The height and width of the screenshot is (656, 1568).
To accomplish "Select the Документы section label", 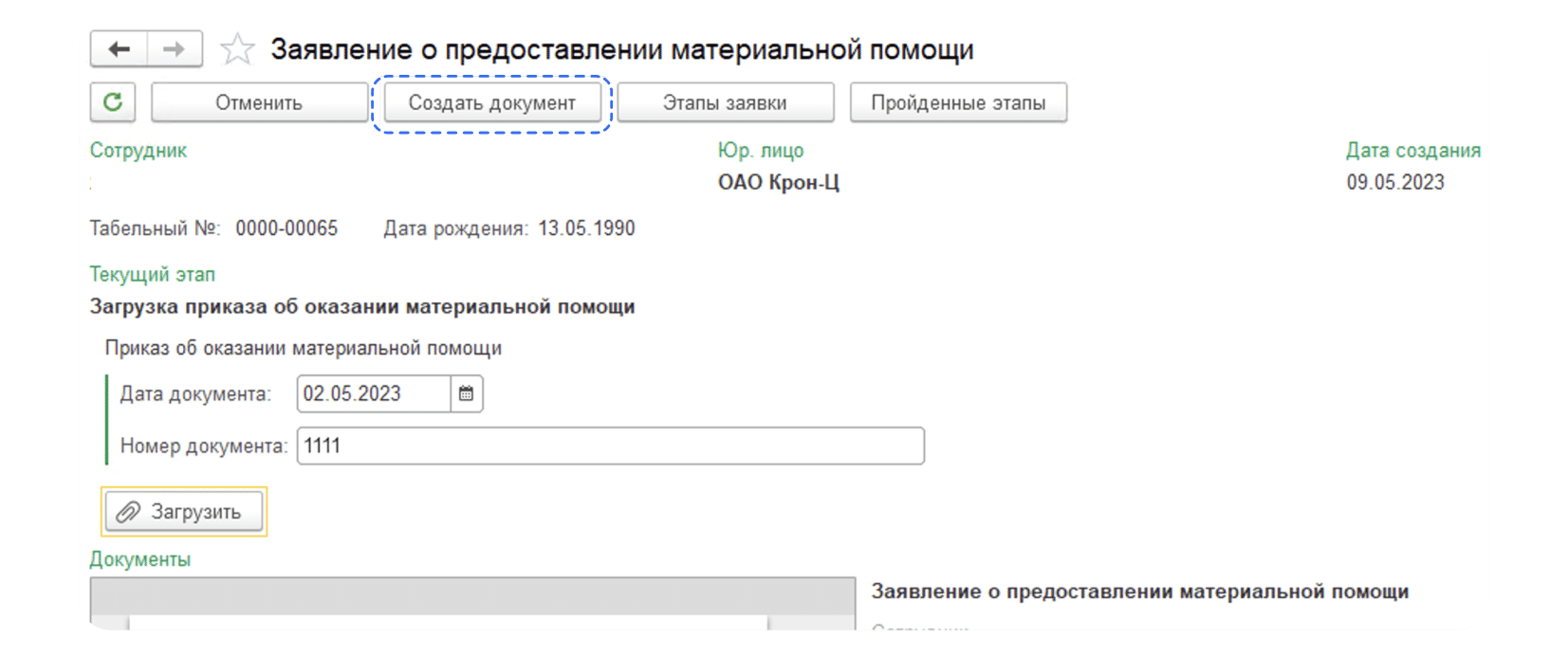I will pyautogui.click(x=140, y=559).
